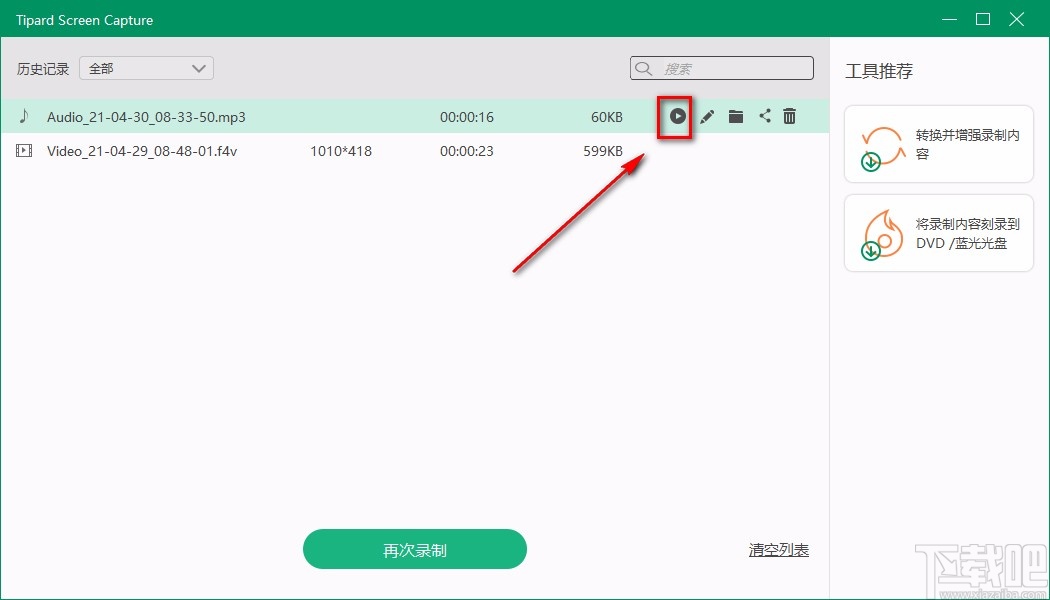Open the convert and enhance recordings tool
The width and height of the screenshot is (1050, 600).
point(938,143)
